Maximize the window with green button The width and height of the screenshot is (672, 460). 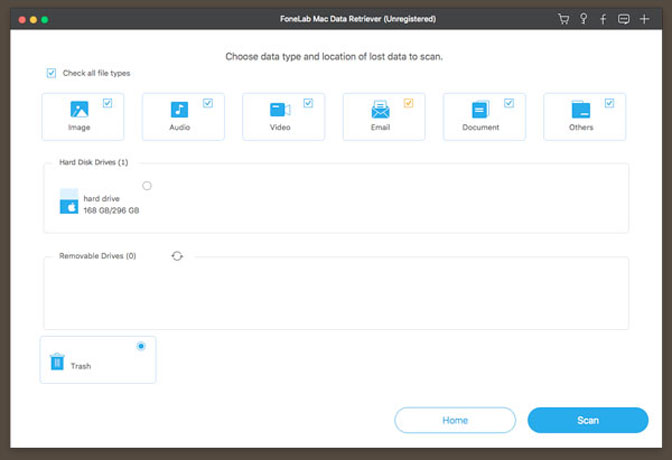click(x=45, y=20)
